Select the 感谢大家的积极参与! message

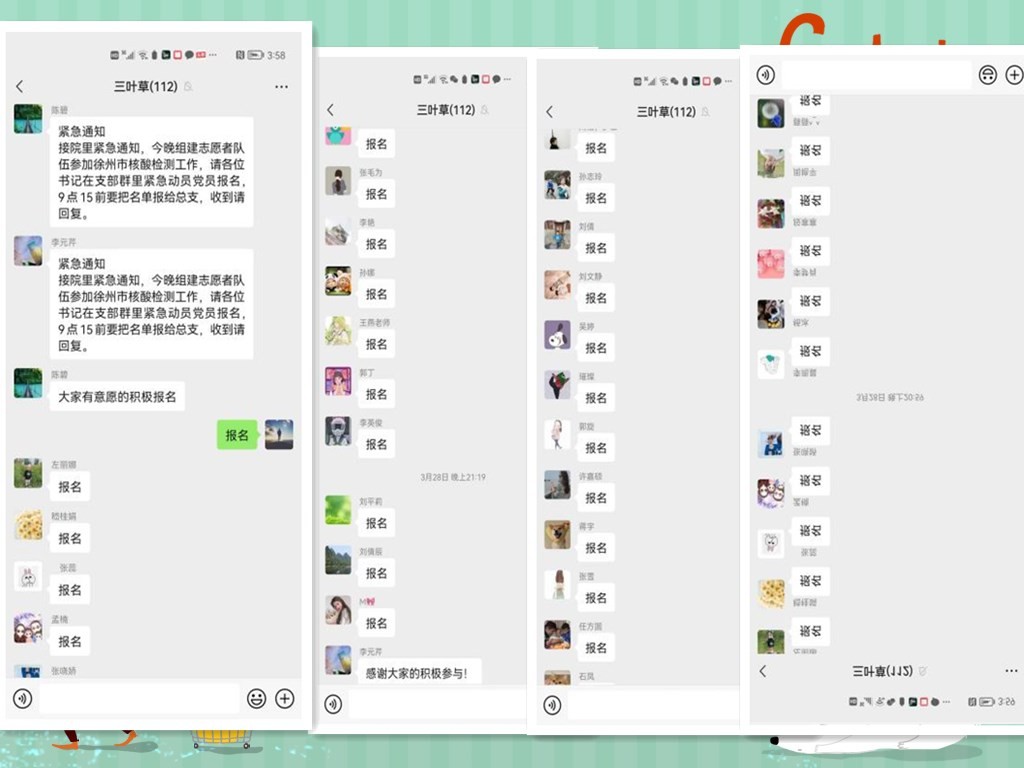coord(420,672)
